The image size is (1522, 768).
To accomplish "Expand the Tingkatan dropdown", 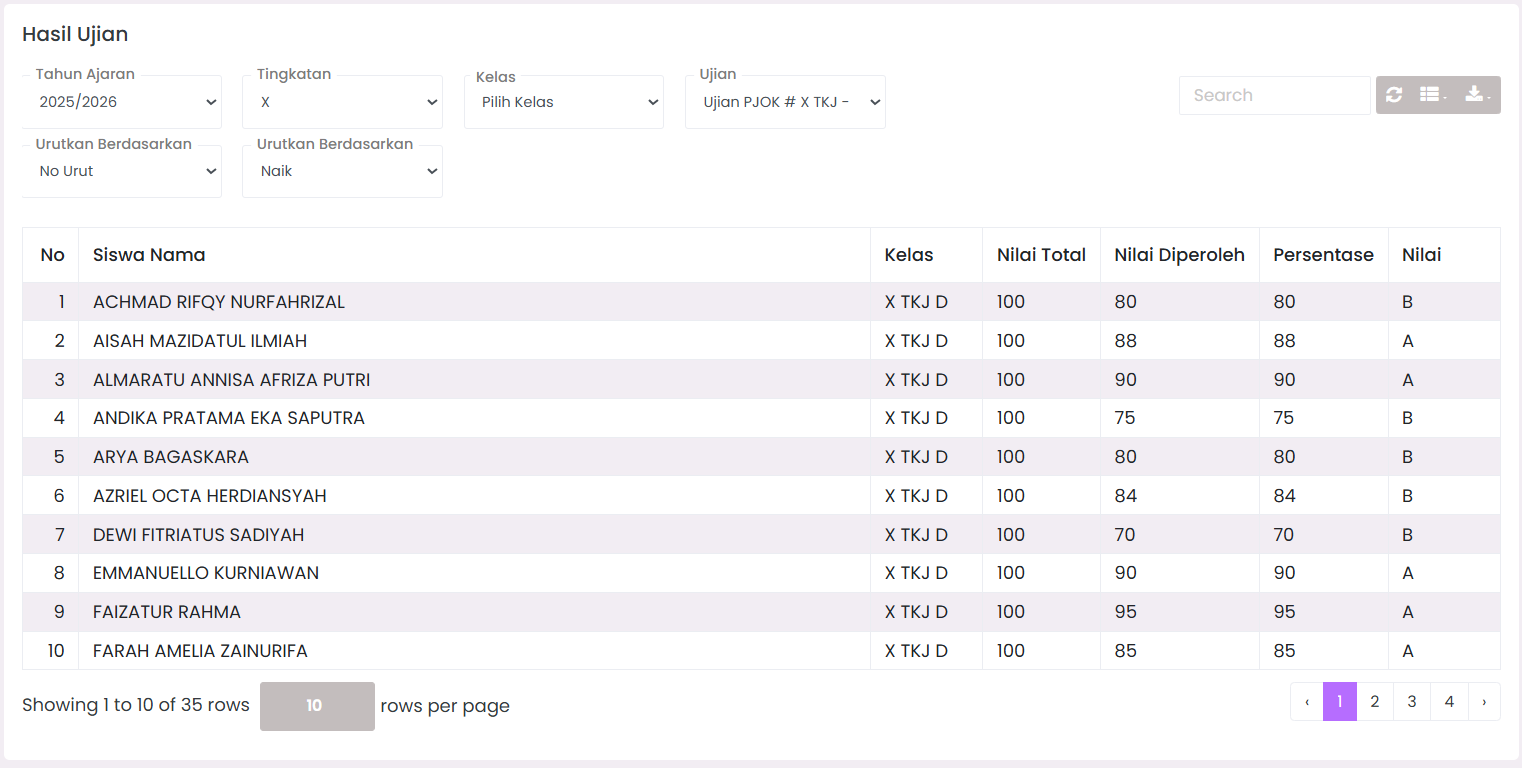I will pyautogui.click(x=342, y=102).
